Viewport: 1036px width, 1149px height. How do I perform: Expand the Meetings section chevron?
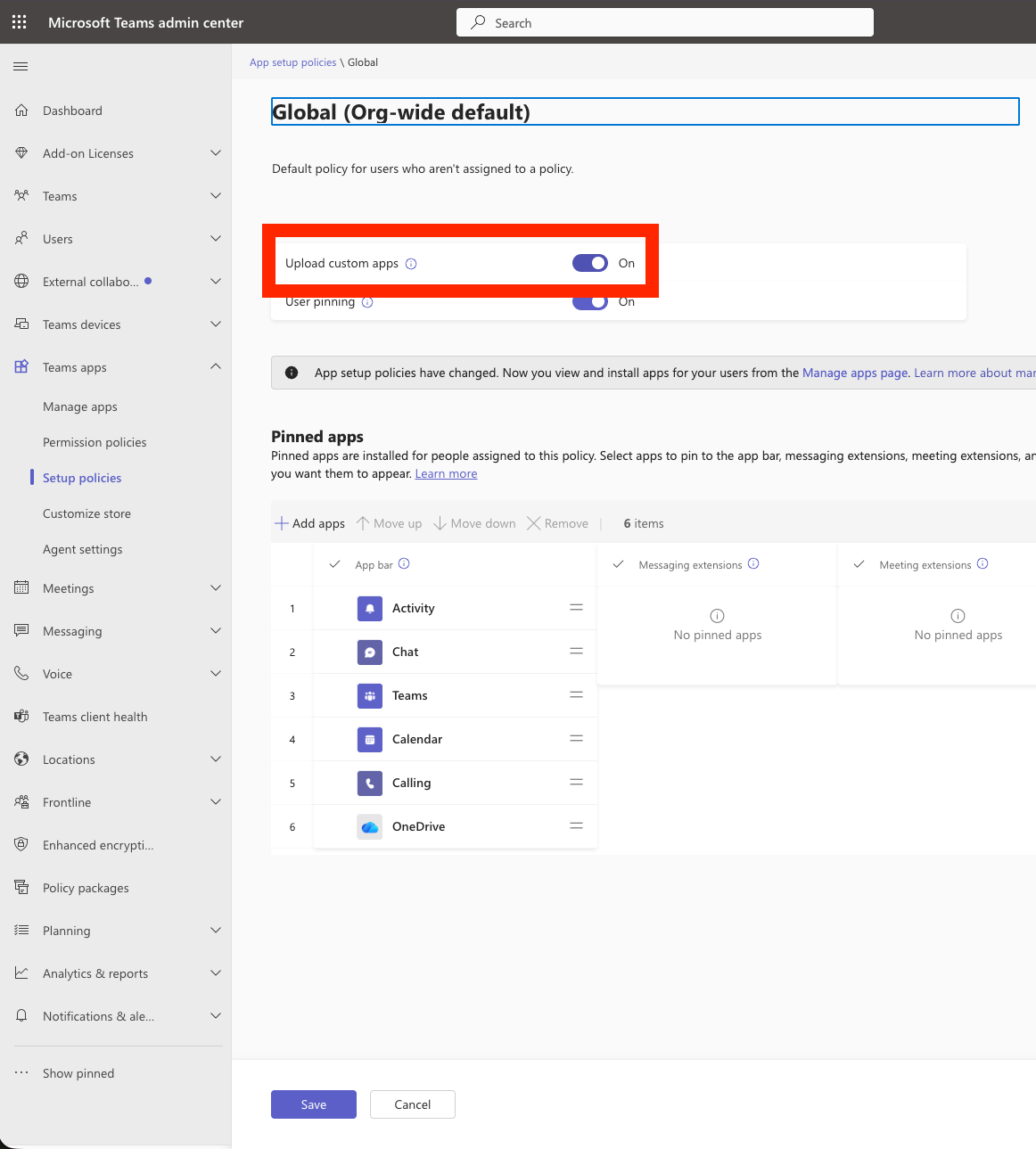point(216,588)
